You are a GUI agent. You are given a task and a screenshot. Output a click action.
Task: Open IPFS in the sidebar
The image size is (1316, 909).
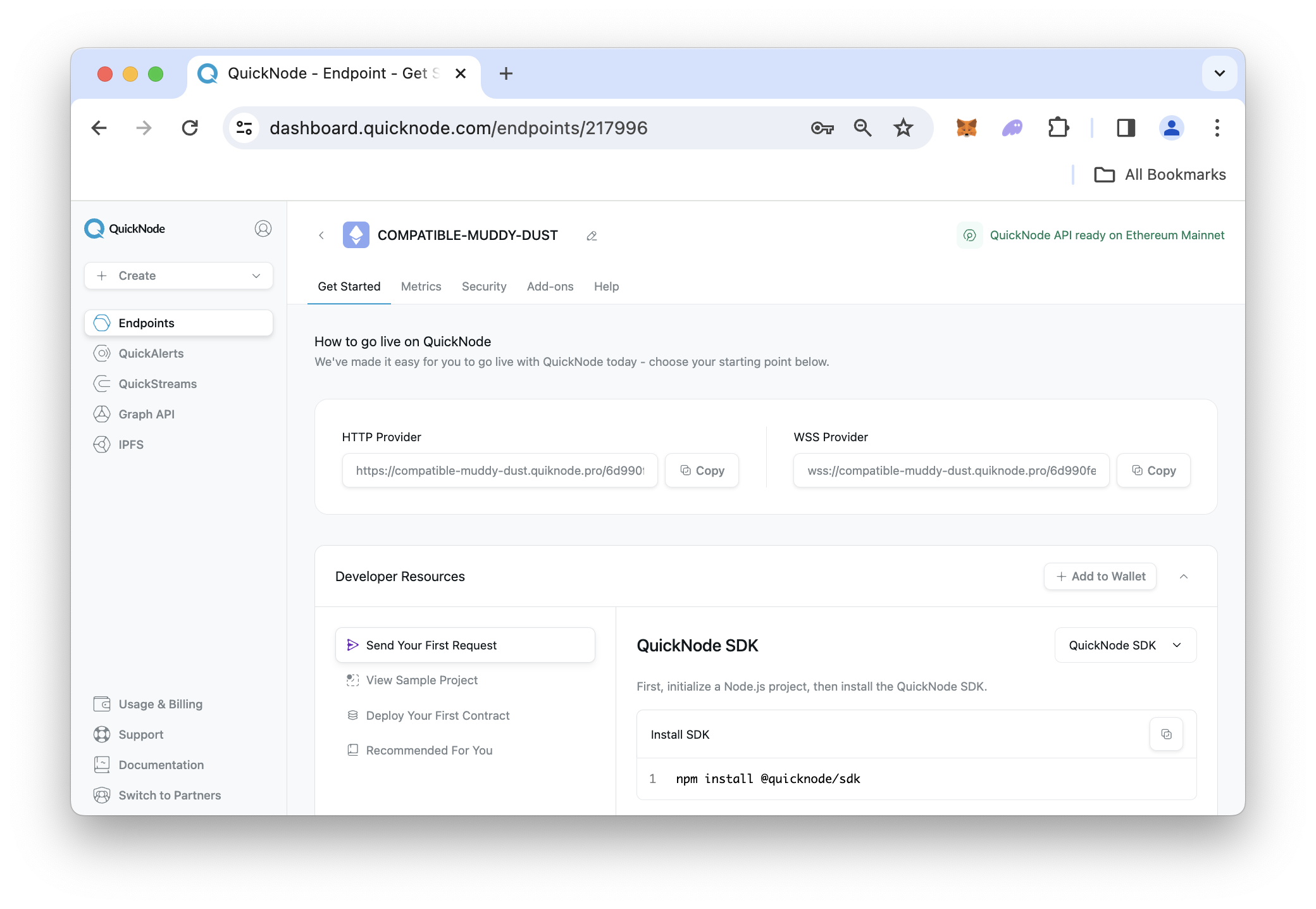pos(119,444)
